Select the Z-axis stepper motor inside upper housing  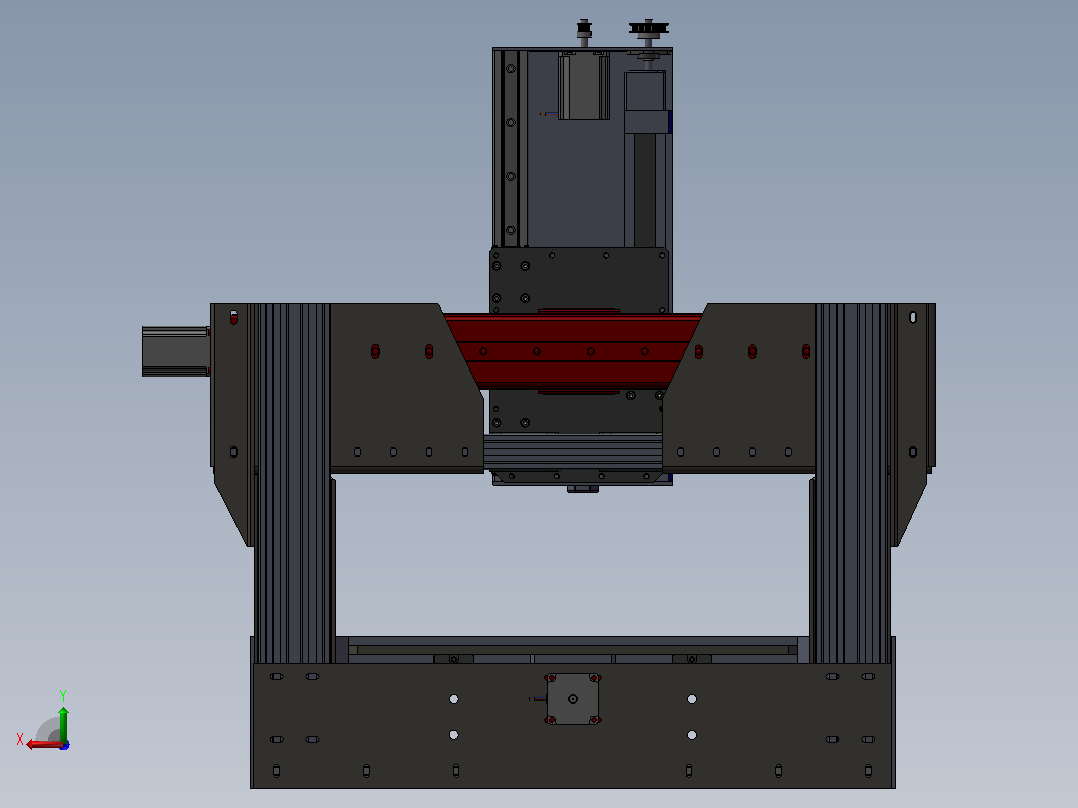[x=584, y=86]
